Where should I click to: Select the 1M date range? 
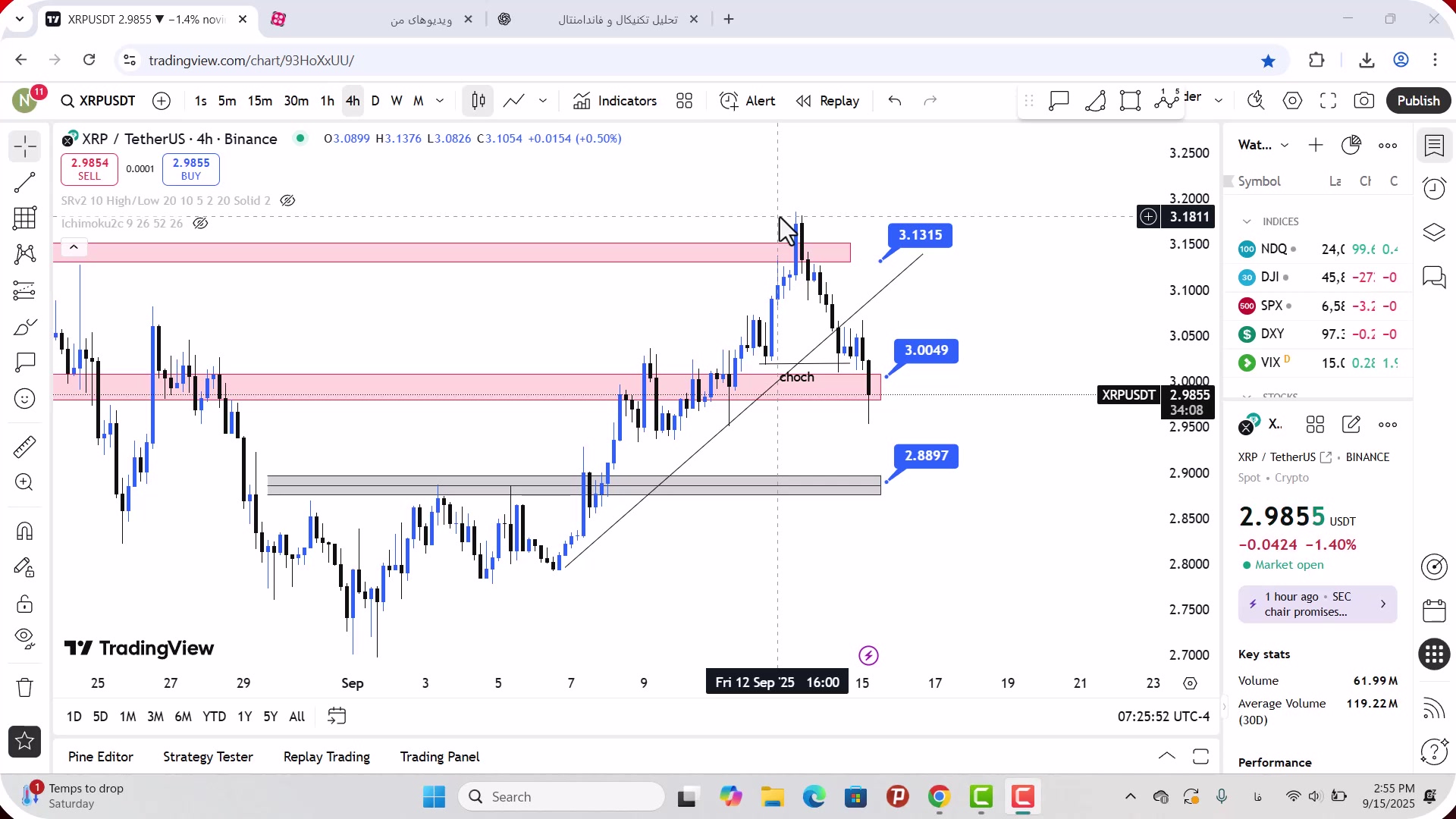(127, 717)
